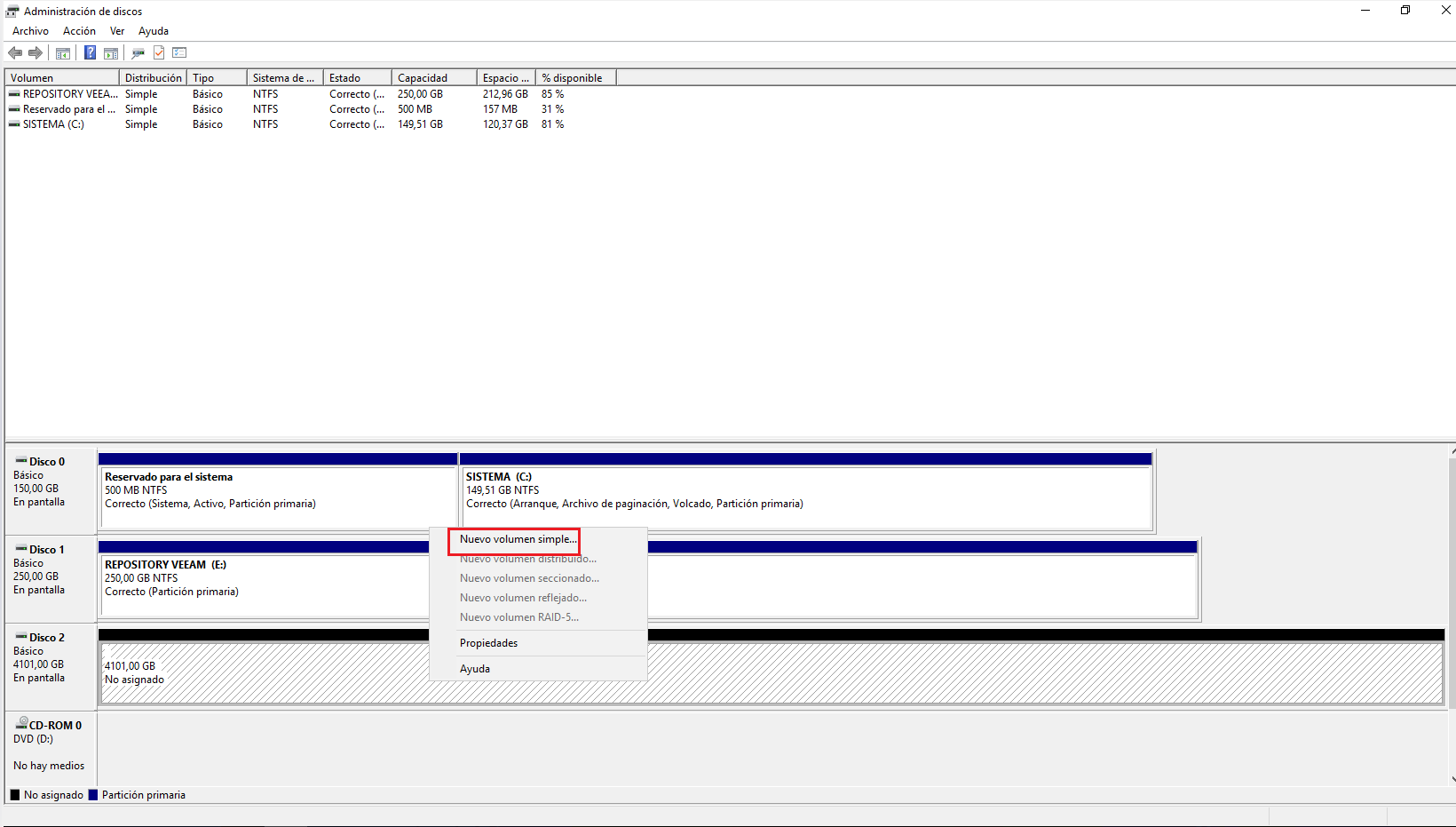Click the orange checkmark toolbar icon
The width and height of the screenshot is (1456, 827).
click(x=158, y=52)
